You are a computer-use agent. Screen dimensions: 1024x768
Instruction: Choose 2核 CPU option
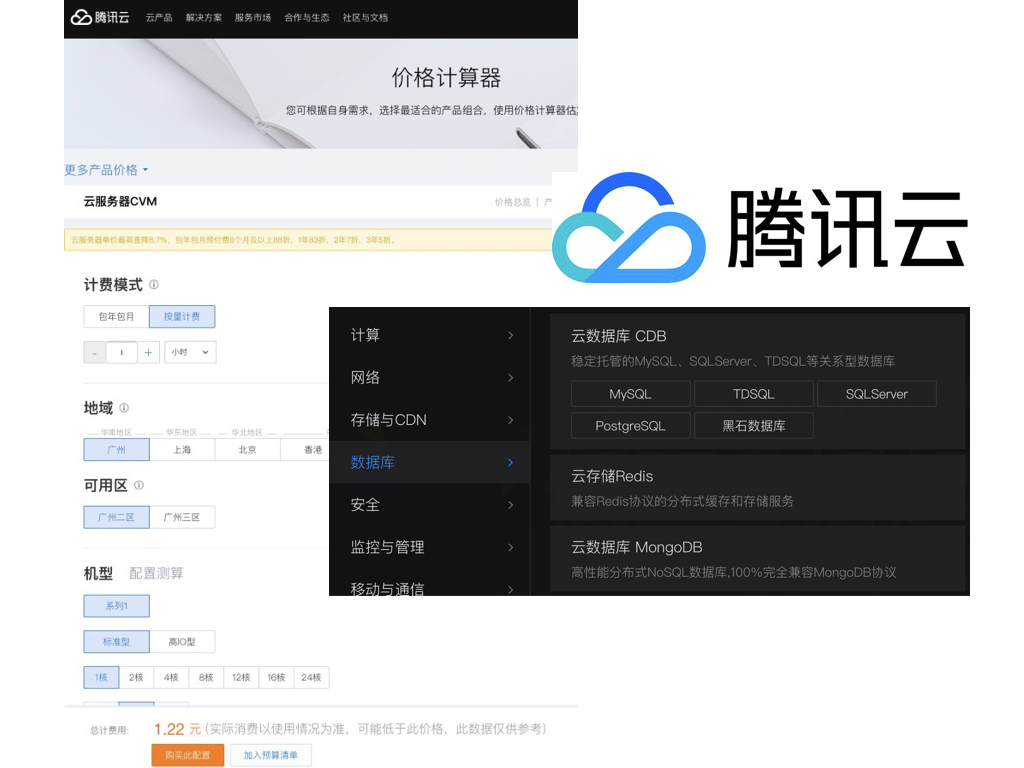tap(136, 678)
